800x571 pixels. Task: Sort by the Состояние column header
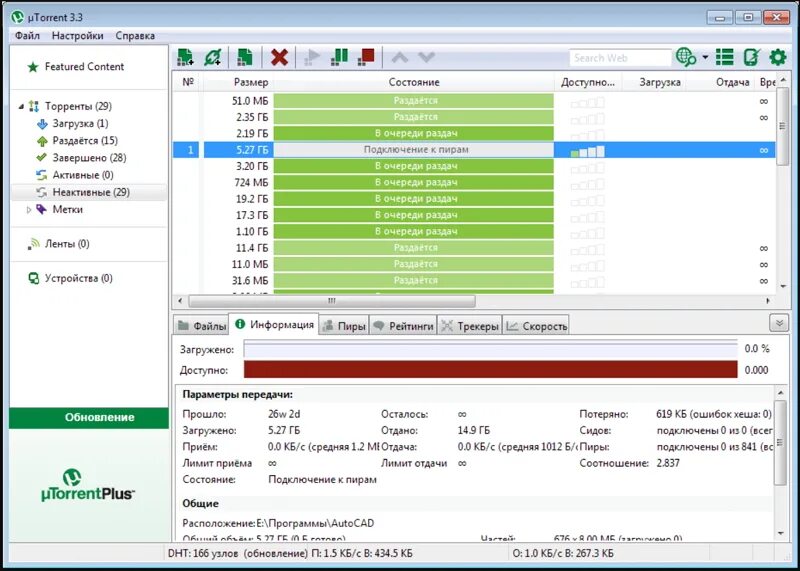(x=414, y=82)
